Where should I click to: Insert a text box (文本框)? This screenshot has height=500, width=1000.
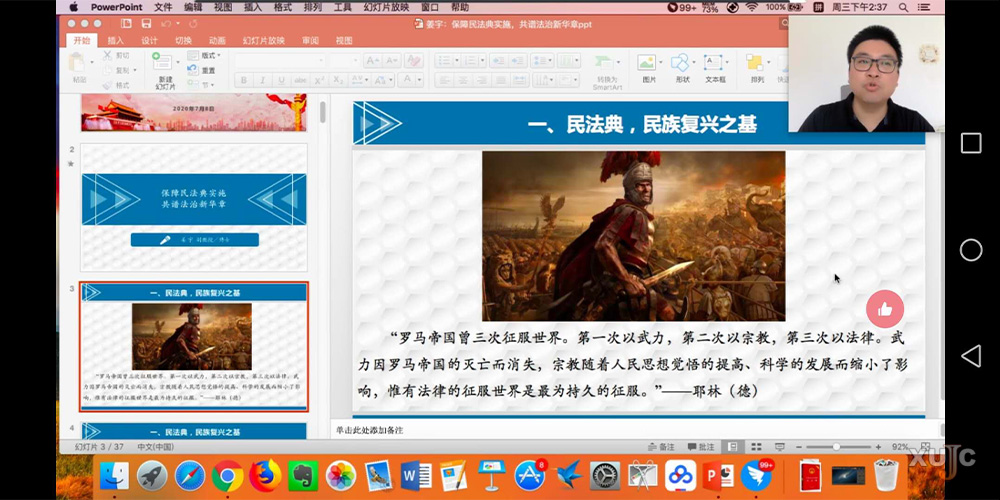pyautogui.click(x=715, y=63)
